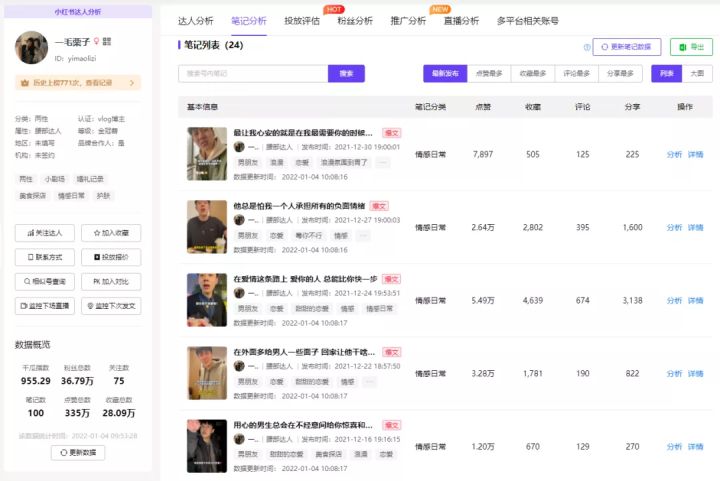Select list view toggle button

667,73
